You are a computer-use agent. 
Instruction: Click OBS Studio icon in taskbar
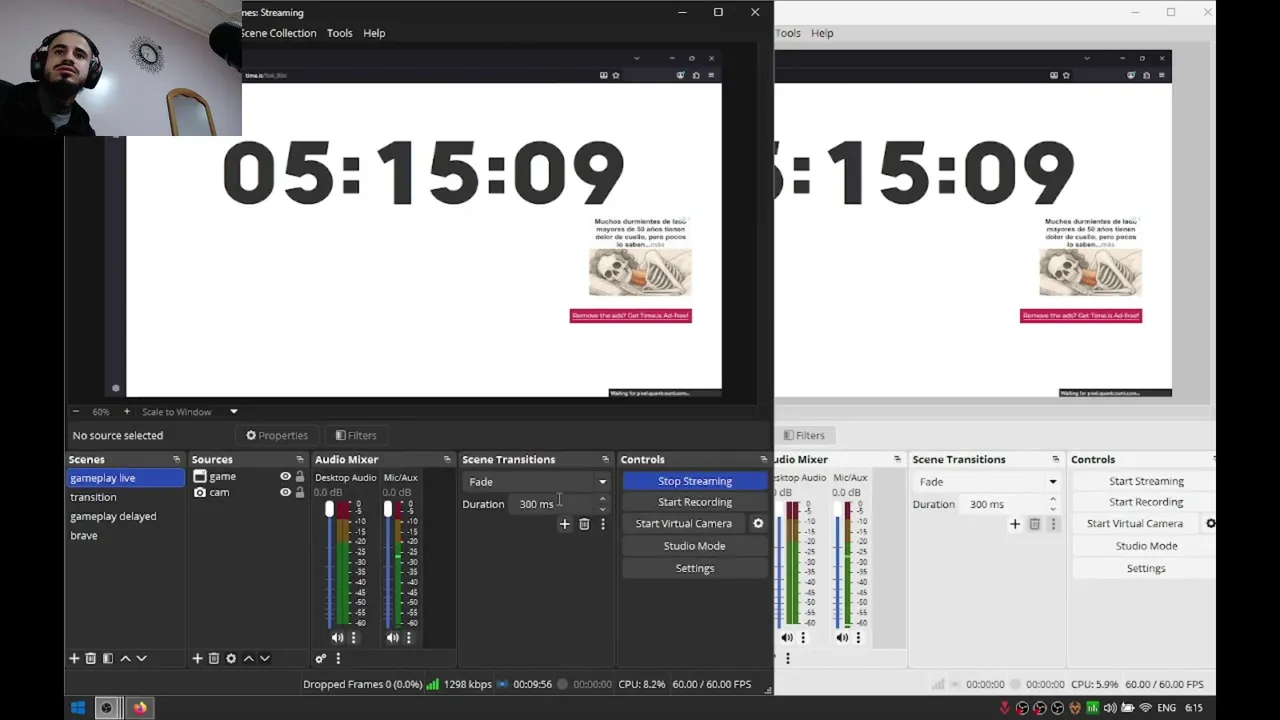pos(107,708)
